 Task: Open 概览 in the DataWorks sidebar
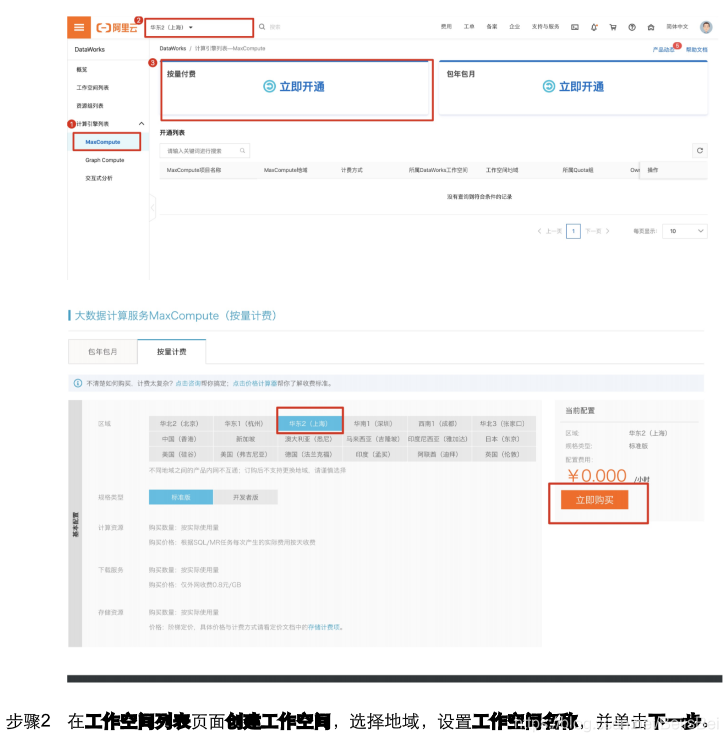[x=82, y=70]
